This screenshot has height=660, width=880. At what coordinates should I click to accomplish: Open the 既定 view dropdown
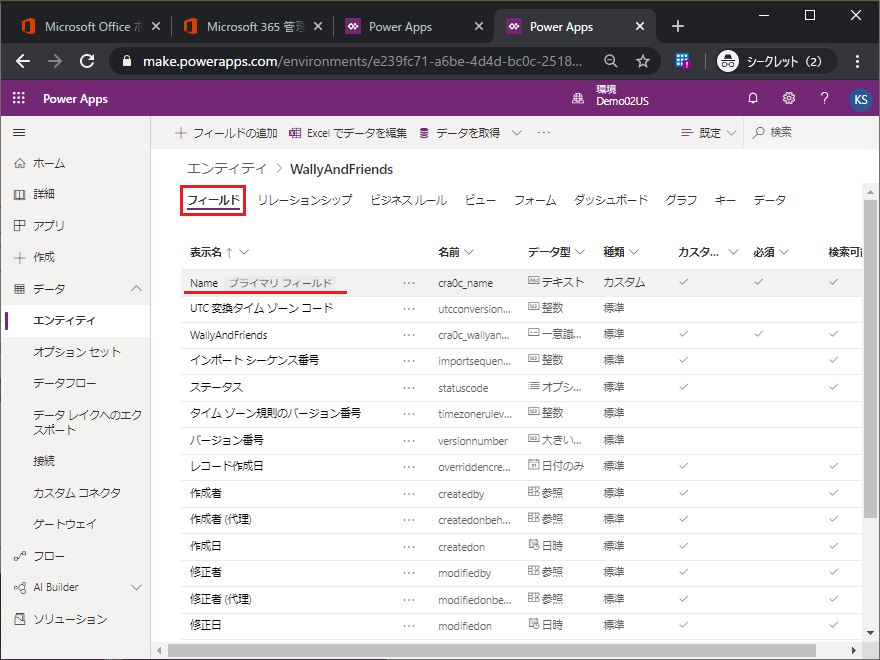coord(708,132)
